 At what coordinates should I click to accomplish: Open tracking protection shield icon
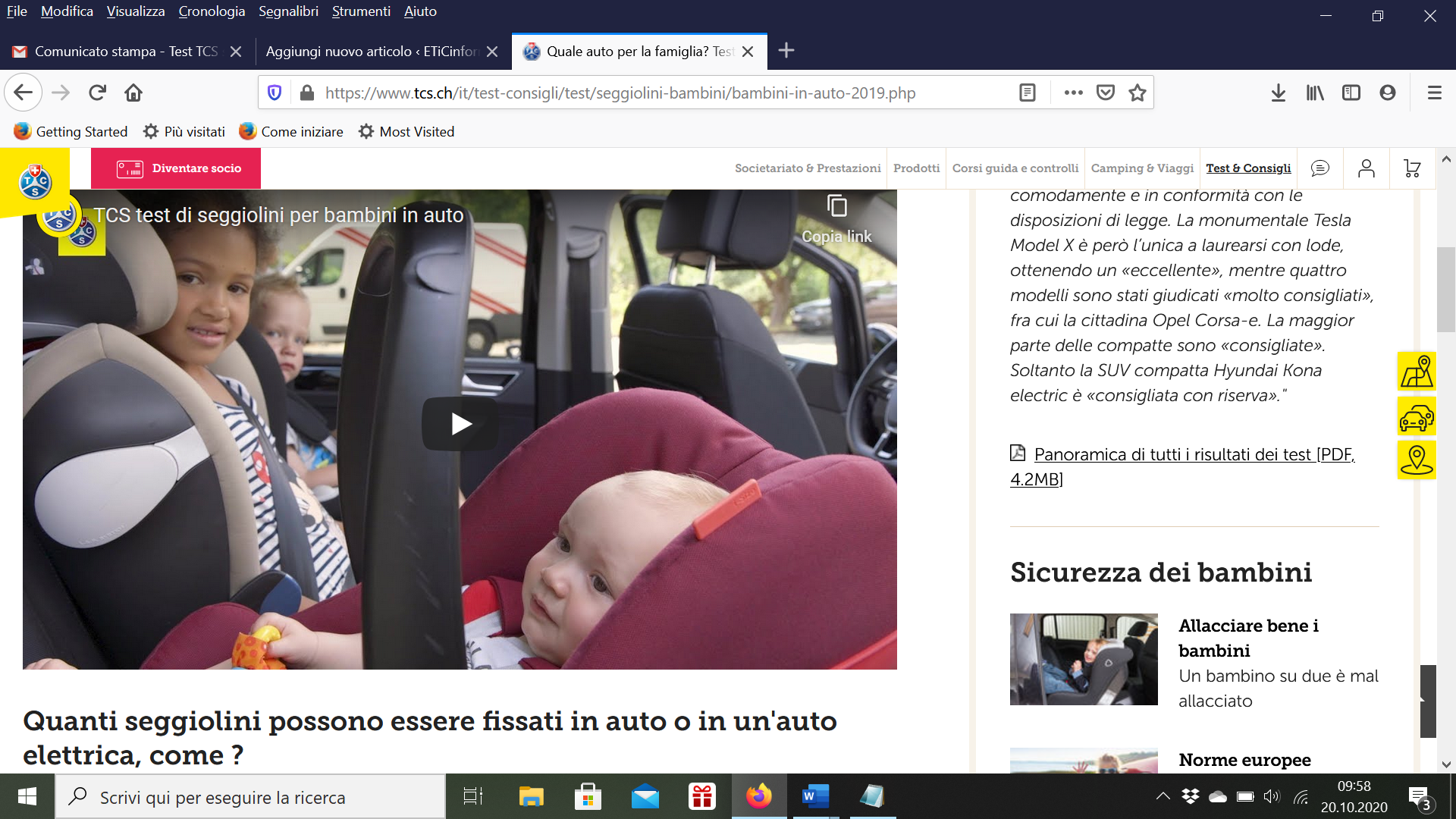pyautogui.click(x=275, y=93)
